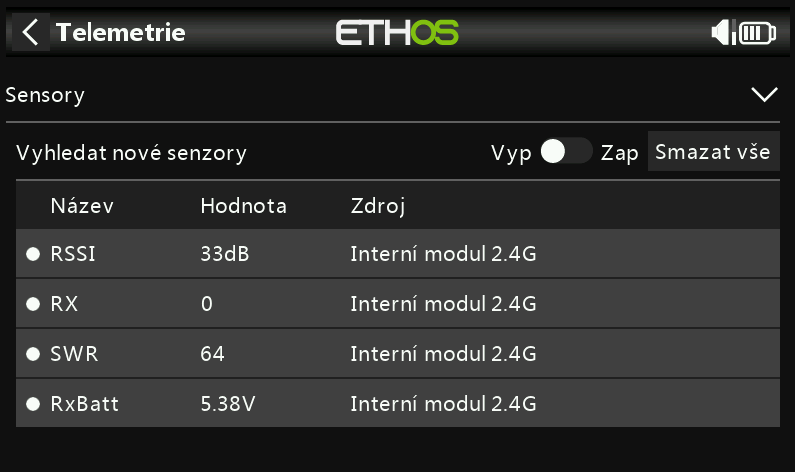Screen dimensions: 795x472
Task: Toggle the new sensor search switch
Action: point(565,152)
